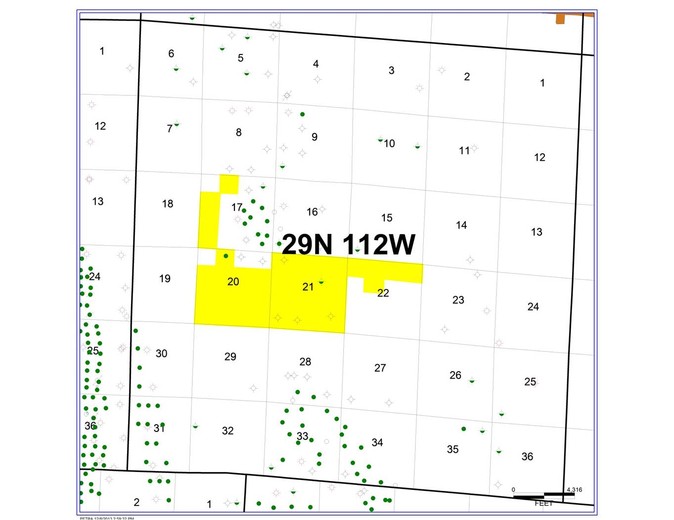Click the half-filled well symbol left of section 10
Viewport: 674px width, 520px height.
point(380,139)
